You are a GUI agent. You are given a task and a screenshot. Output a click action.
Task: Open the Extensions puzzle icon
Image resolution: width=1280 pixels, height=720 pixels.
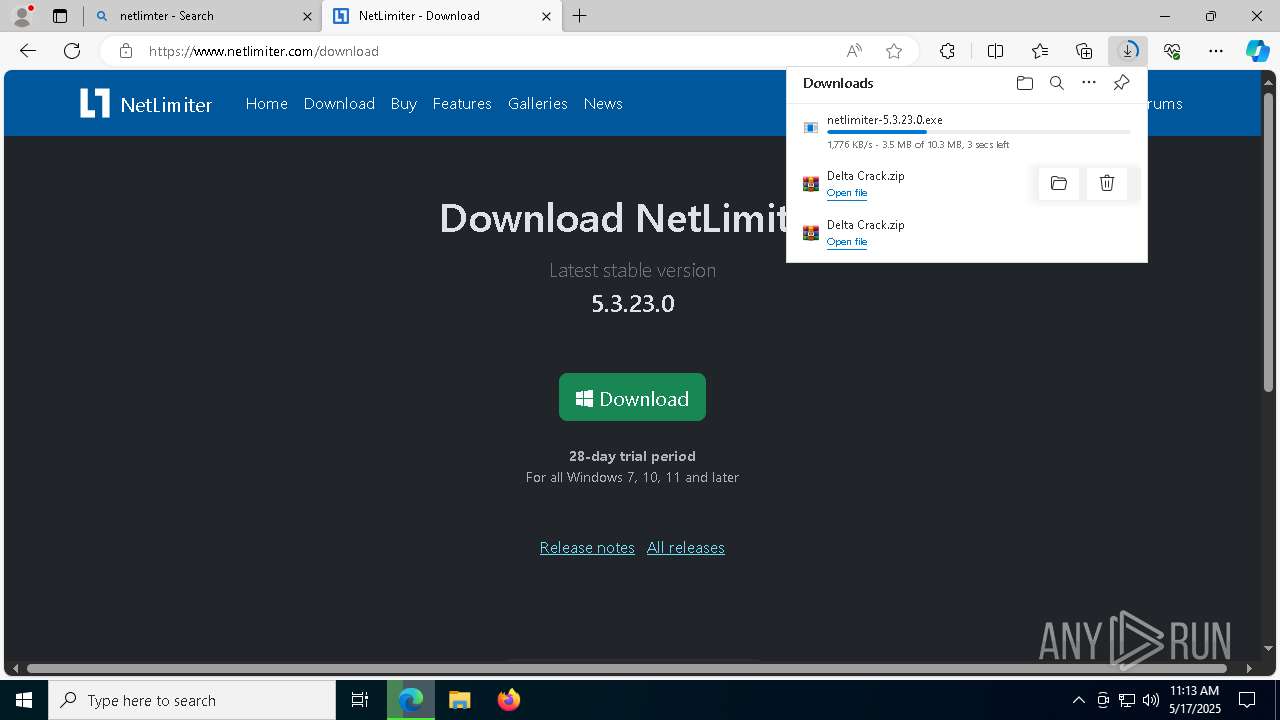[x=947, y=51]
